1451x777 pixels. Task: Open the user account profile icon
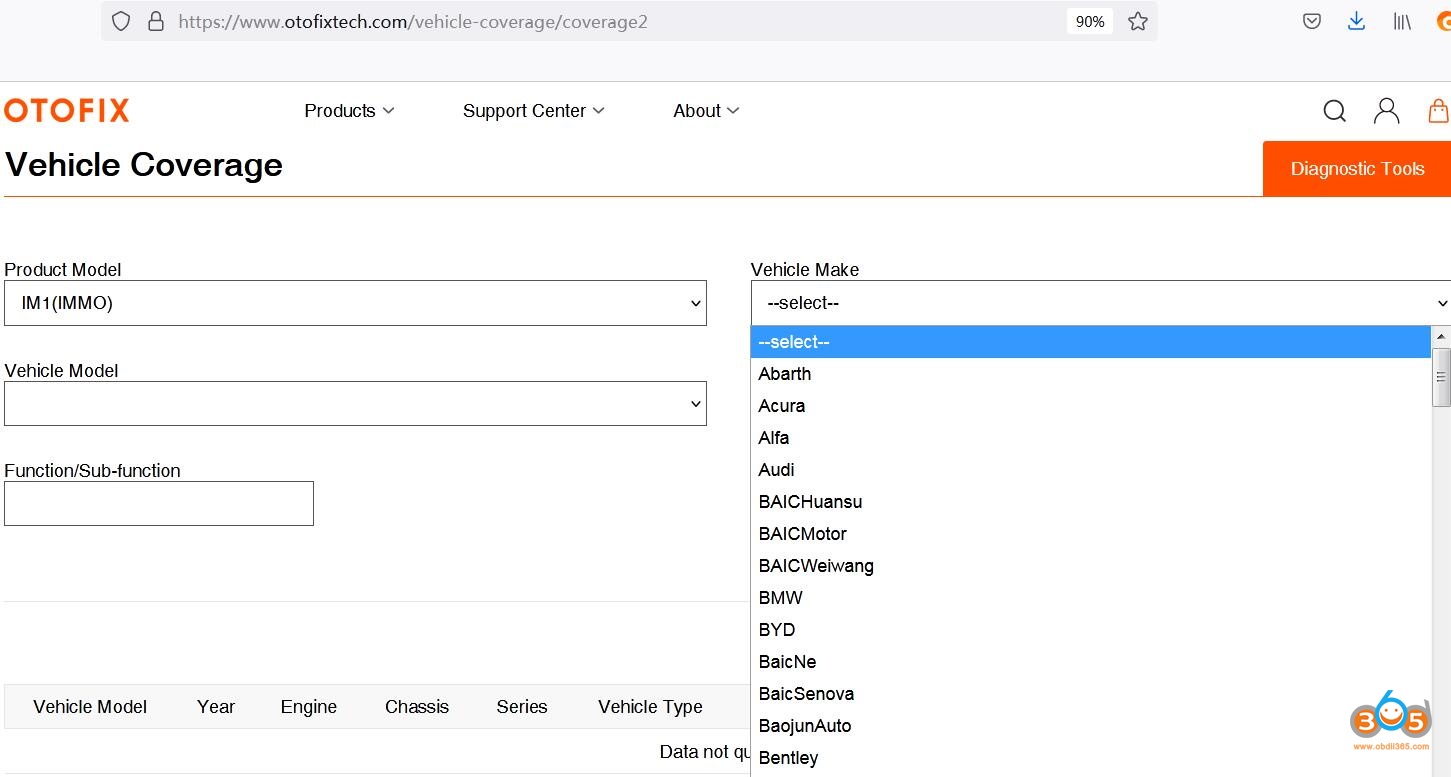(x=1386, y=111)
